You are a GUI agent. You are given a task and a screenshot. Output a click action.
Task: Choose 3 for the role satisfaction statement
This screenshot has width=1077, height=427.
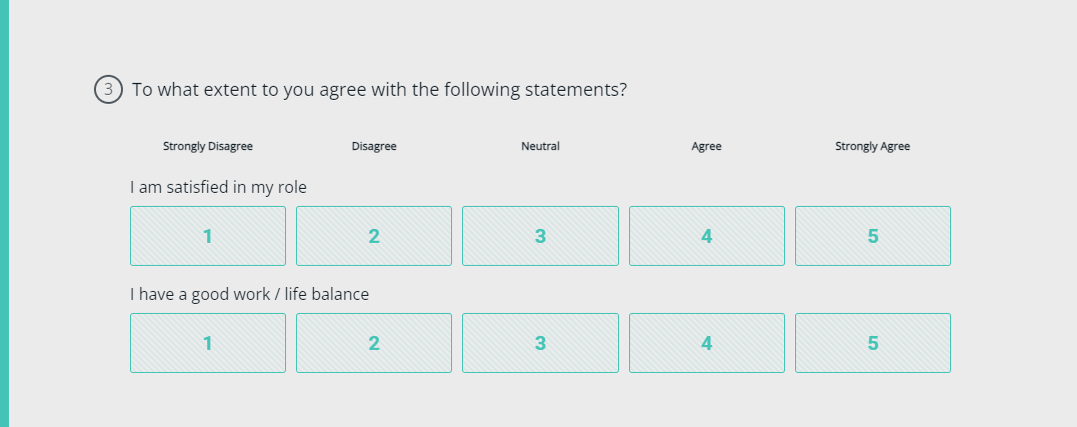[540, 236]
